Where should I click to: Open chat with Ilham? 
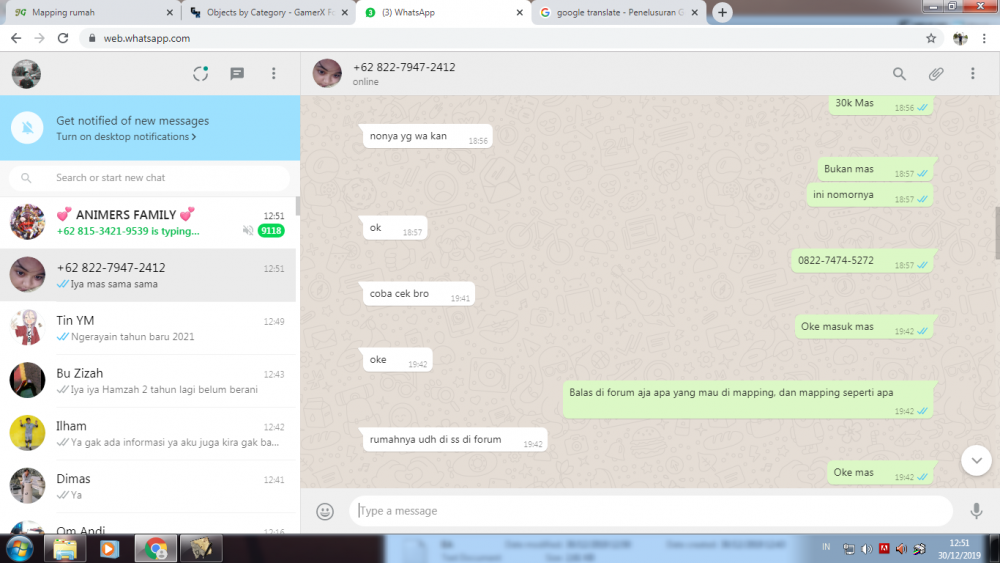point(148,434)
